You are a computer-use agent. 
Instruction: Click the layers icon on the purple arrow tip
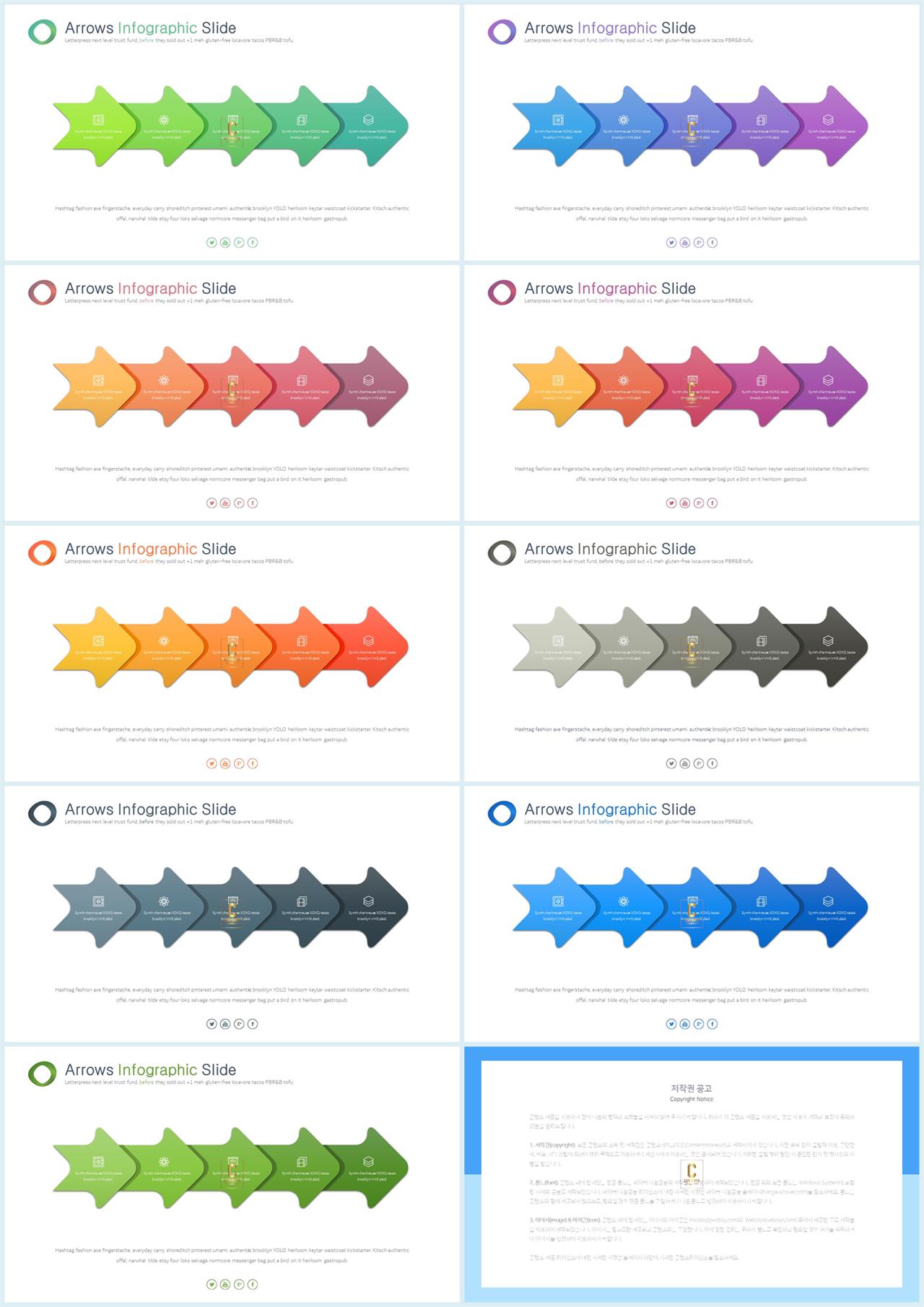click(828, 120)
